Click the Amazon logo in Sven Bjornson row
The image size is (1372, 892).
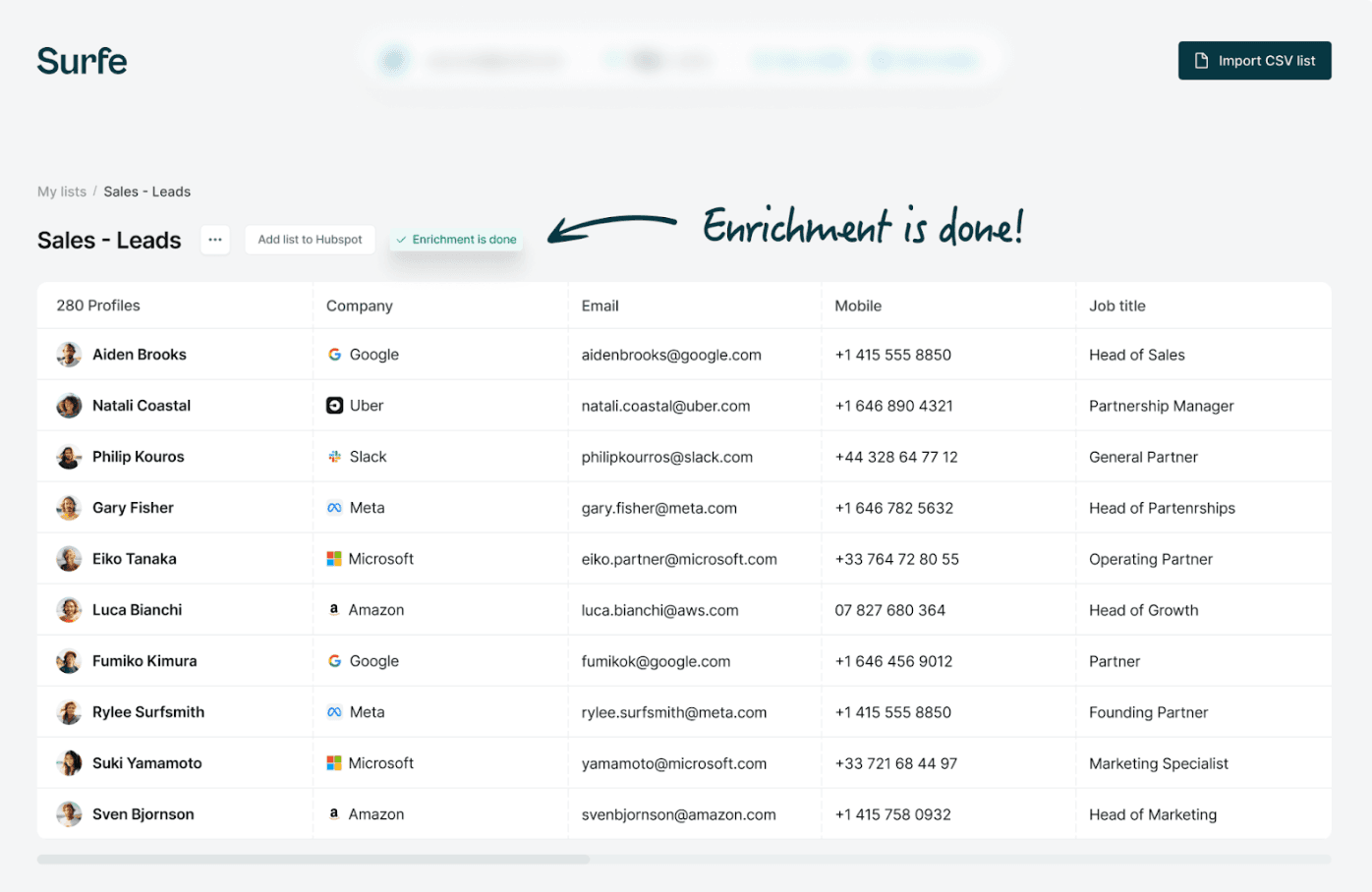(x=334, y=814)
